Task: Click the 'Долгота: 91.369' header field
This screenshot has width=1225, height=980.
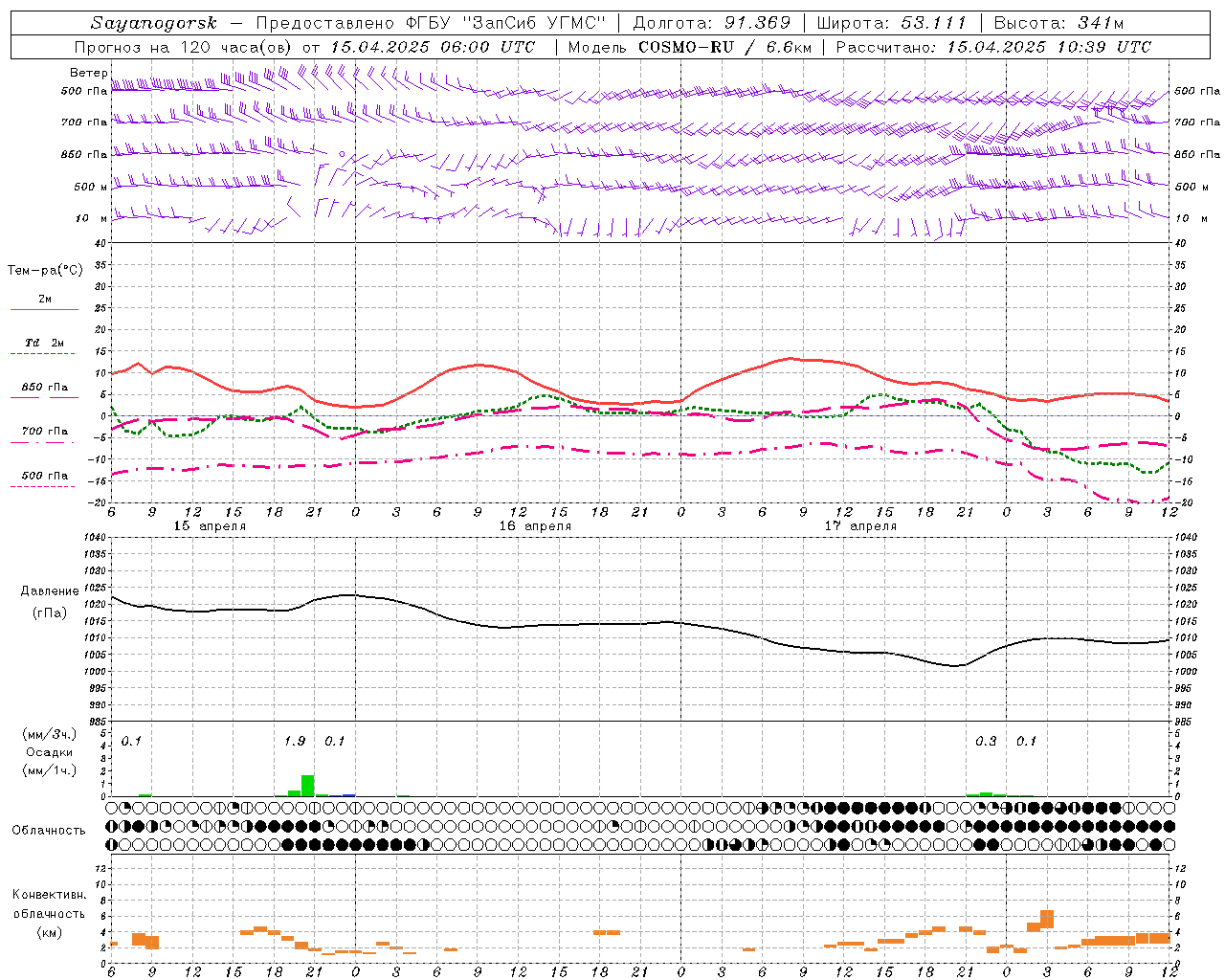Action: (x=712, y=23)
